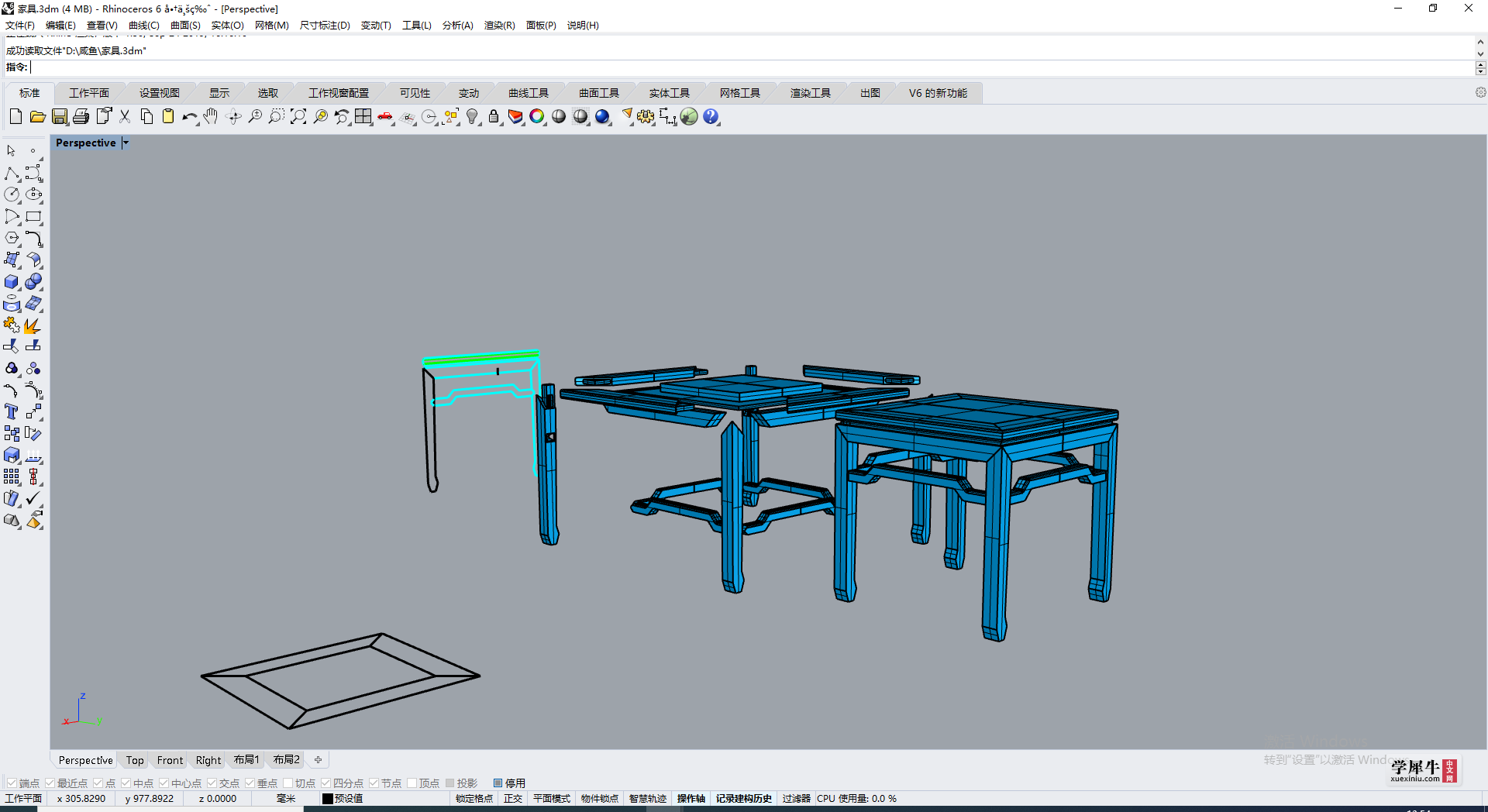Toggle 正交 ortho button
Image resolution: width=1488 pixels, height=812 pixels.
coord(513,799)
